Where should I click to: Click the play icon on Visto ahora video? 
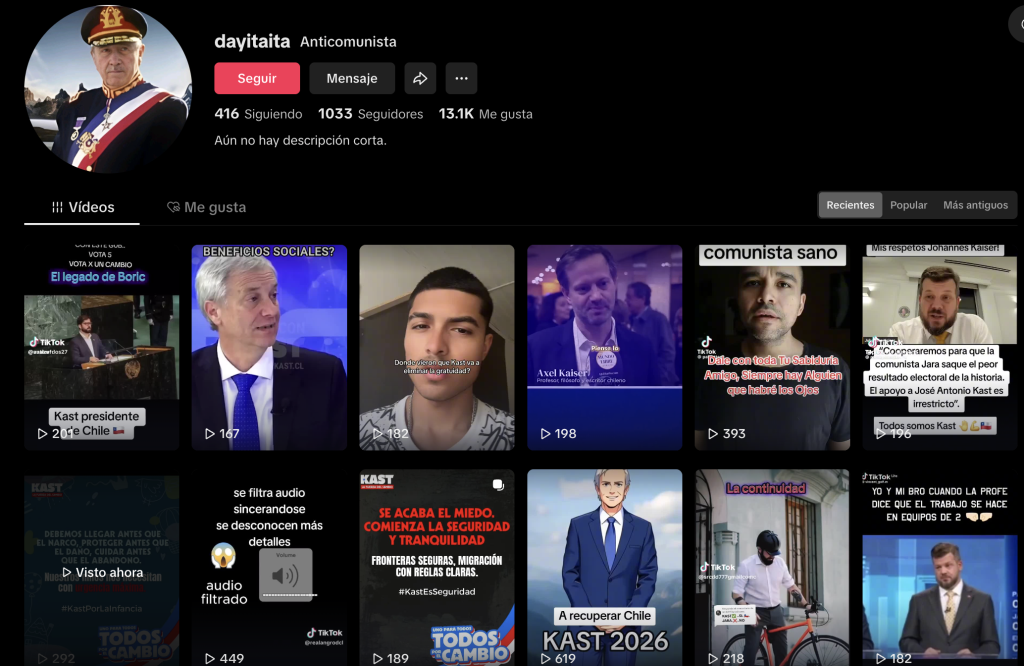point(68,573)
